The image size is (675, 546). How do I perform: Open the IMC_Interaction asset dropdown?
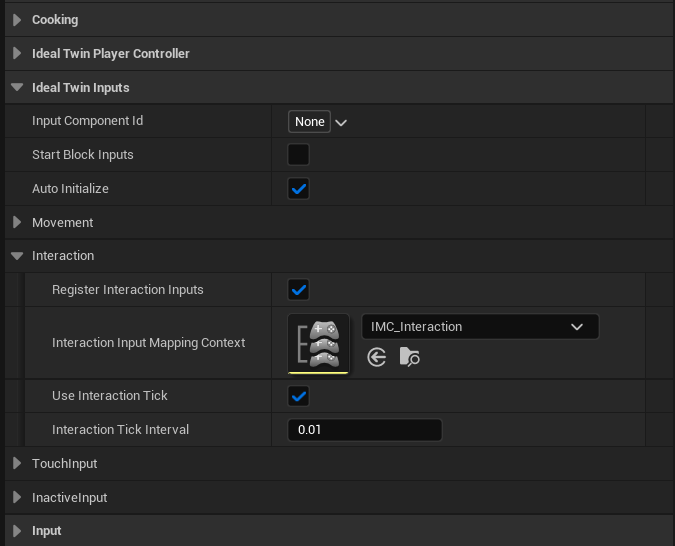479,327
